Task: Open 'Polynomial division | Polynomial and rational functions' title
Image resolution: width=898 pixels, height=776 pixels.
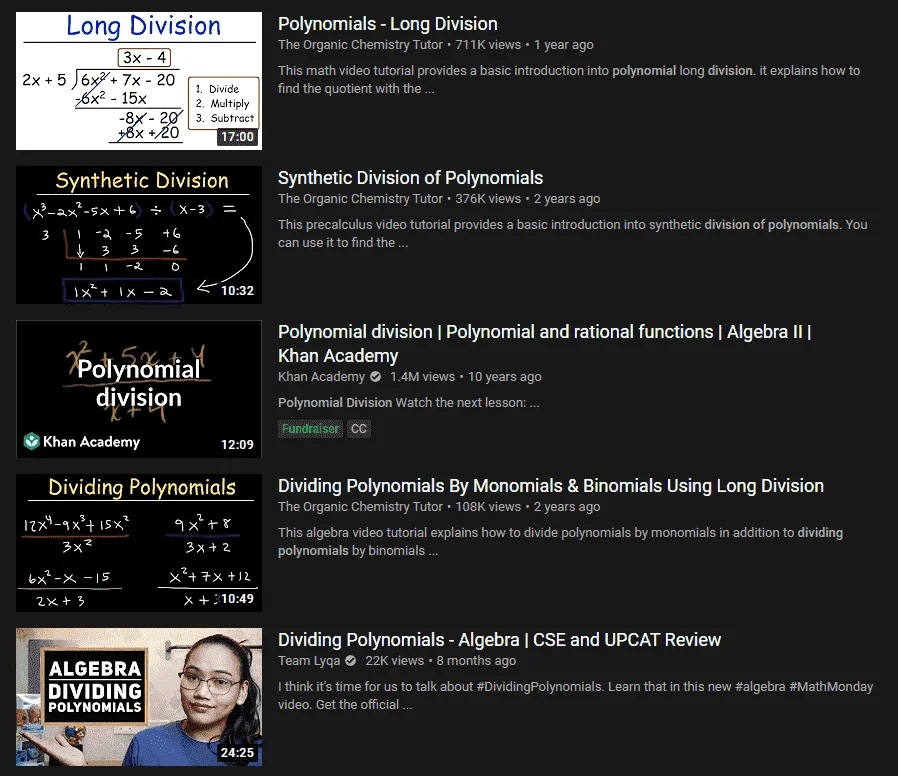Action: click(x=544, y=344)
